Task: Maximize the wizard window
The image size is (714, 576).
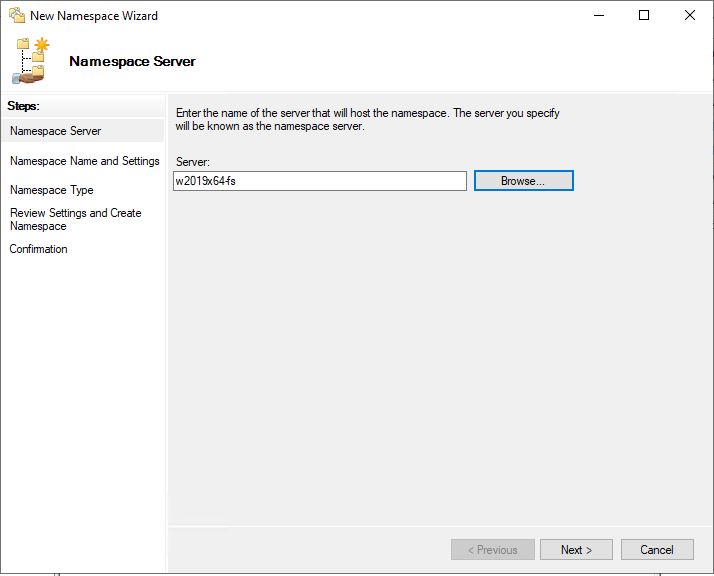Action: [x=644, y=15]
